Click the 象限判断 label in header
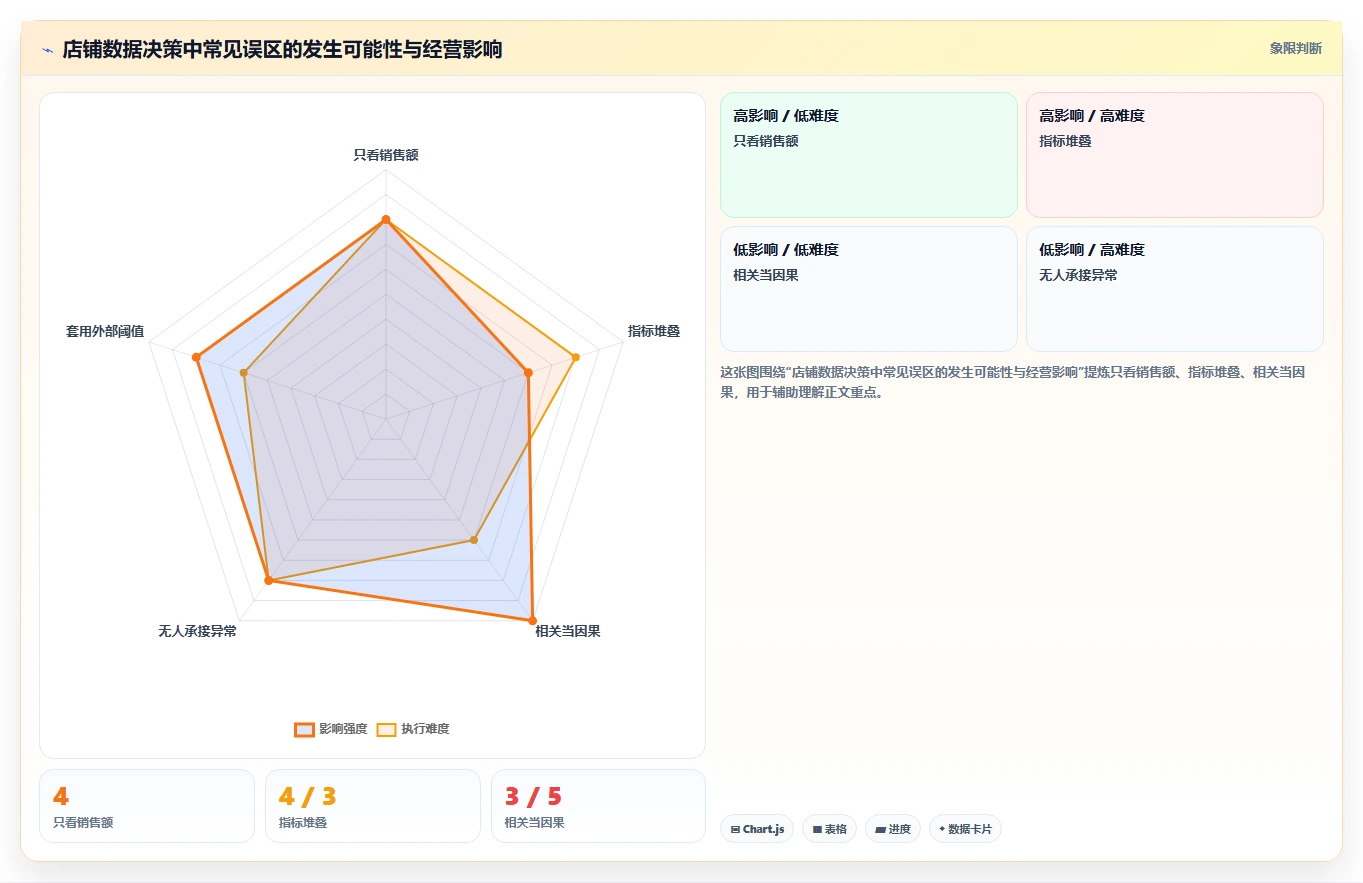The height and width of the screenshot is (883, 1363). pyautogui.click(x=1295, y=48)
